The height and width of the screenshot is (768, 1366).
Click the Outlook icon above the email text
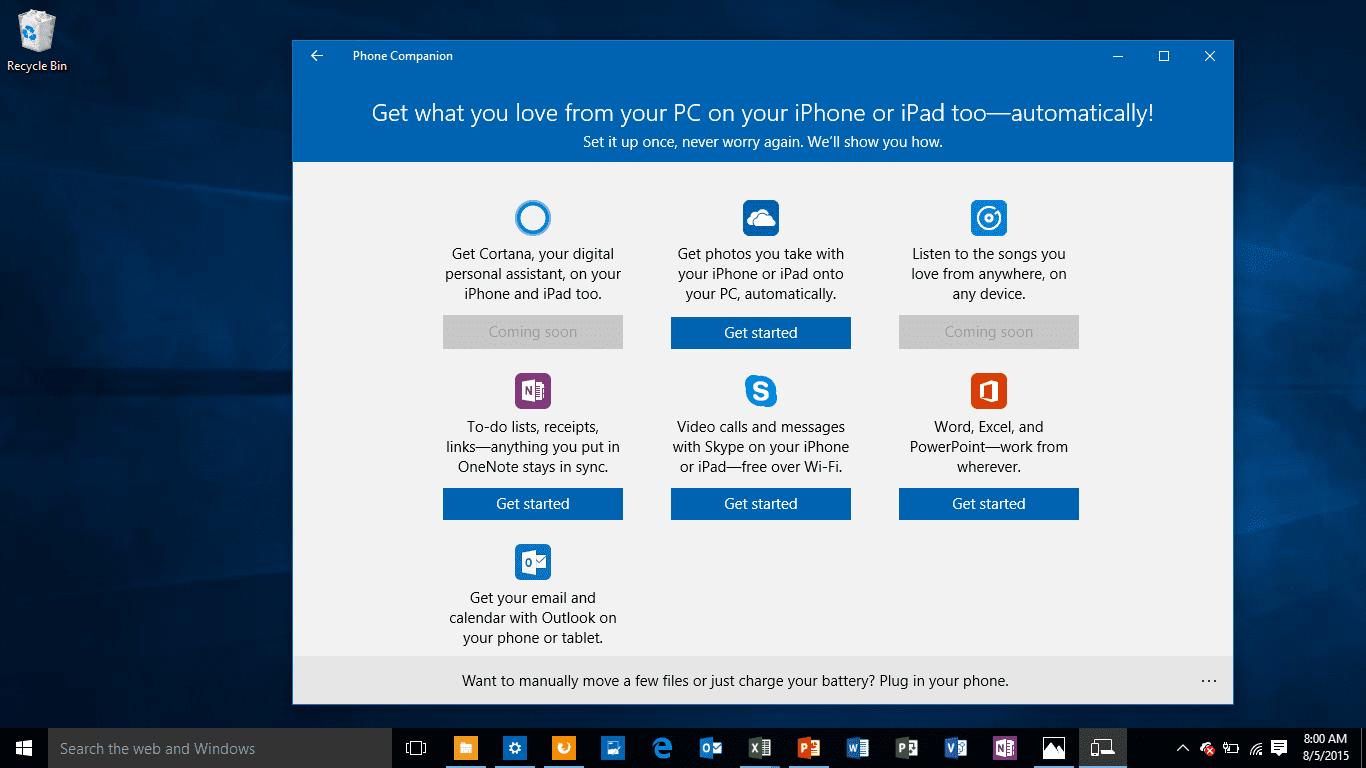(x=533, y=562)
